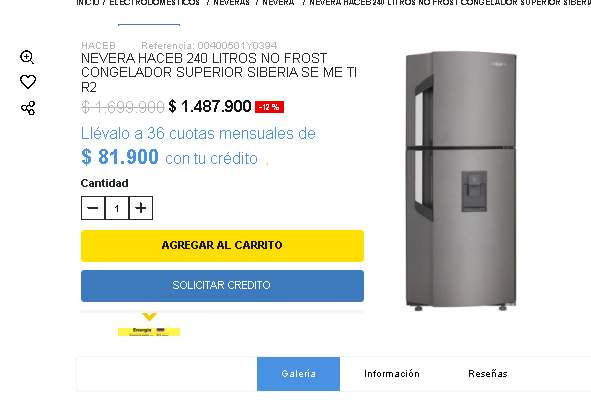Viewport: 591px width, 415px height.
Task: Click the INICIO breadcrumb link
Action: click(87, 3)
